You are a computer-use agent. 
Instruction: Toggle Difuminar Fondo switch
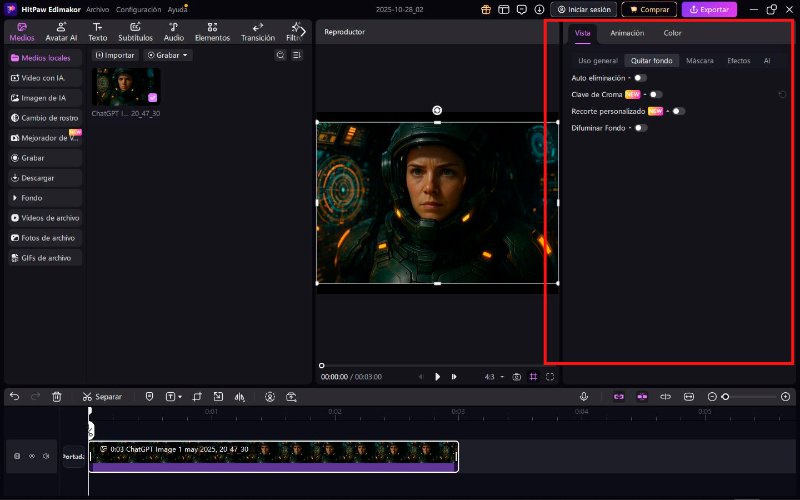point(640,128)
